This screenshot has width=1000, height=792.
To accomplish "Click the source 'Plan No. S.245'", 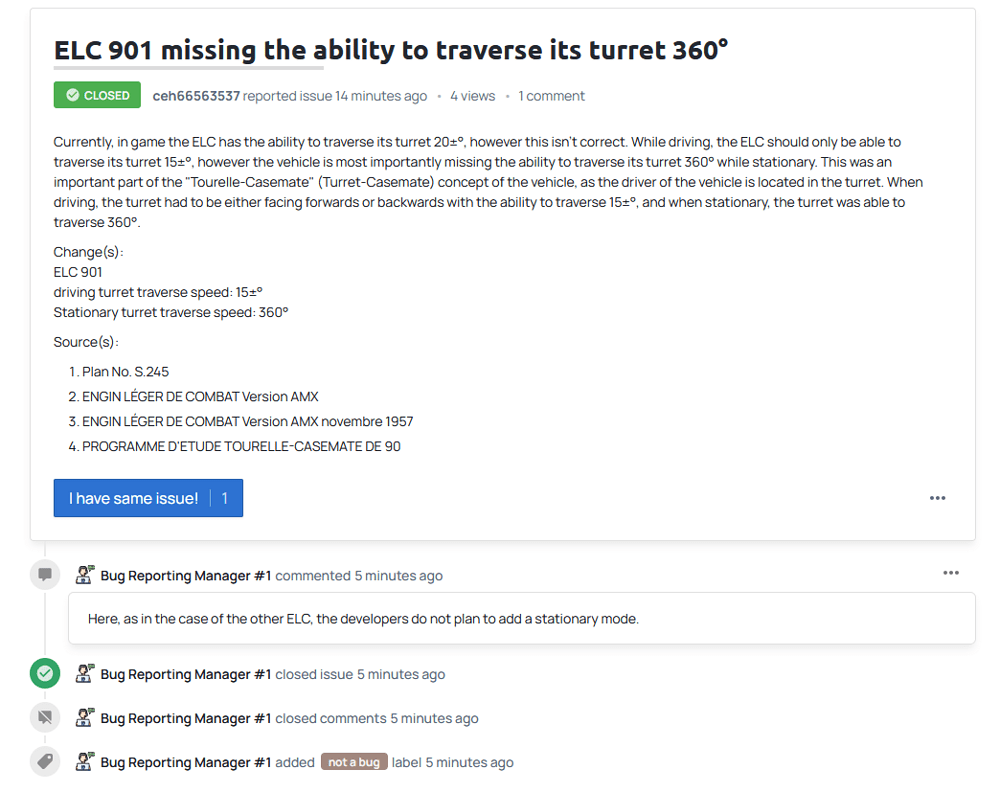I will pyautogui.click(x=125, y=372).
